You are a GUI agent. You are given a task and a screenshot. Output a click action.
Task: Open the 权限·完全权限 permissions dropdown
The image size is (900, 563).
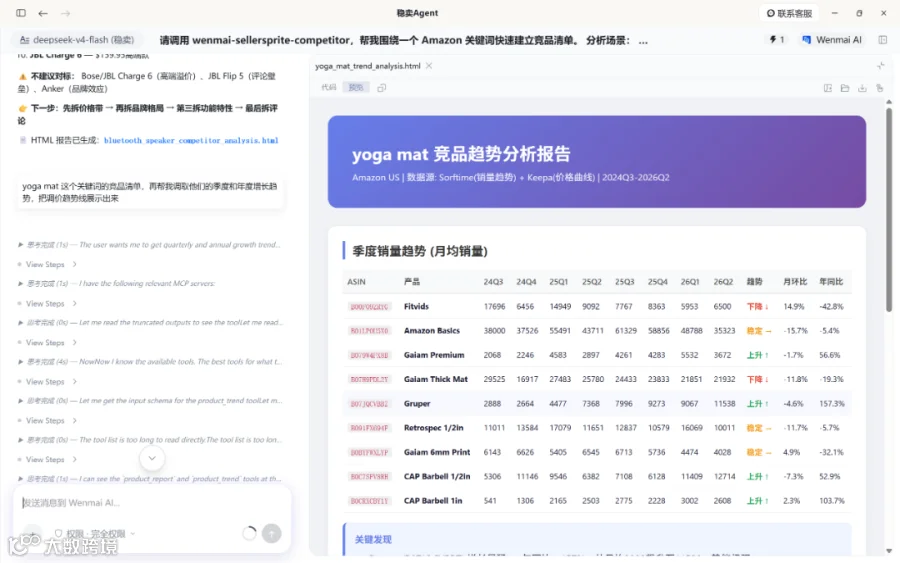coord(95,533)
